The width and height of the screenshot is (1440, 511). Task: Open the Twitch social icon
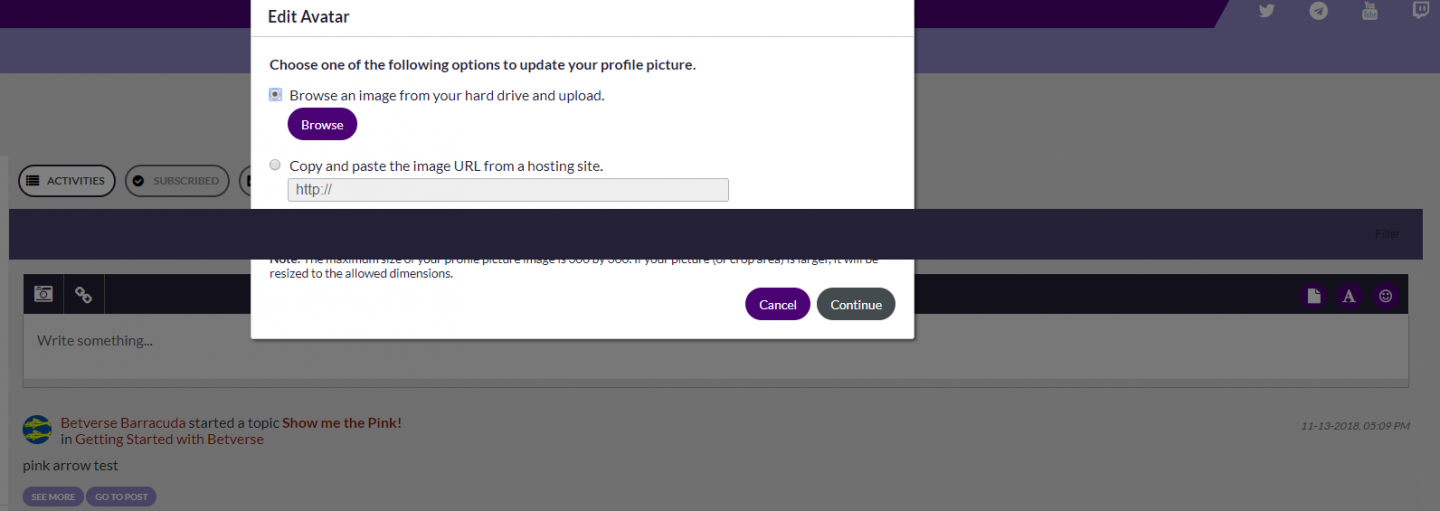point(1421,11)
